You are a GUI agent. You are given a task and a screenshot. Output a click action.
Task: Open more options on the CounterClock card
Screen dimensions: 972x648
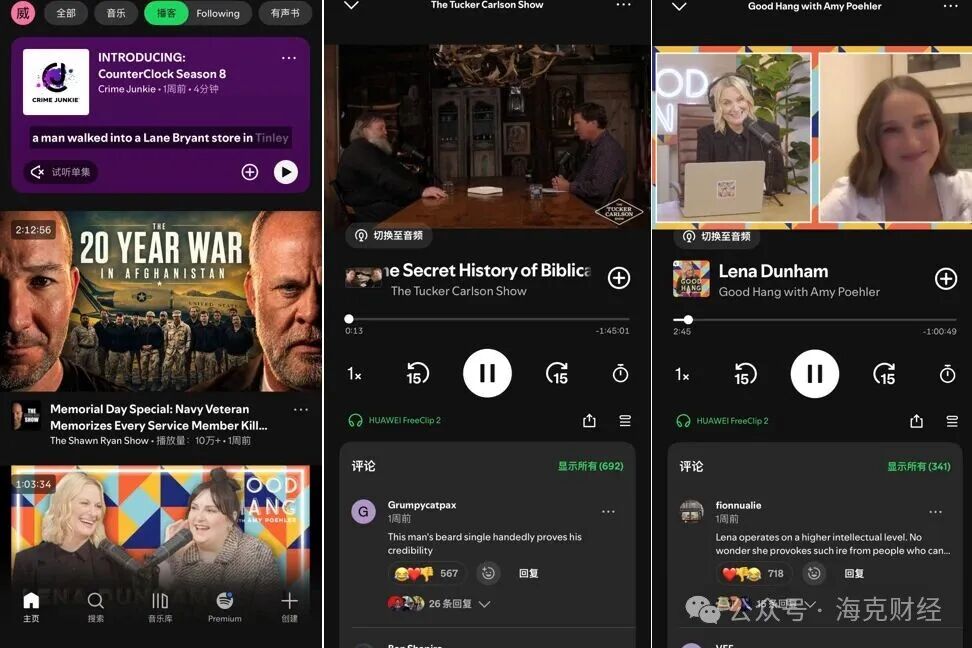(289, 58)
